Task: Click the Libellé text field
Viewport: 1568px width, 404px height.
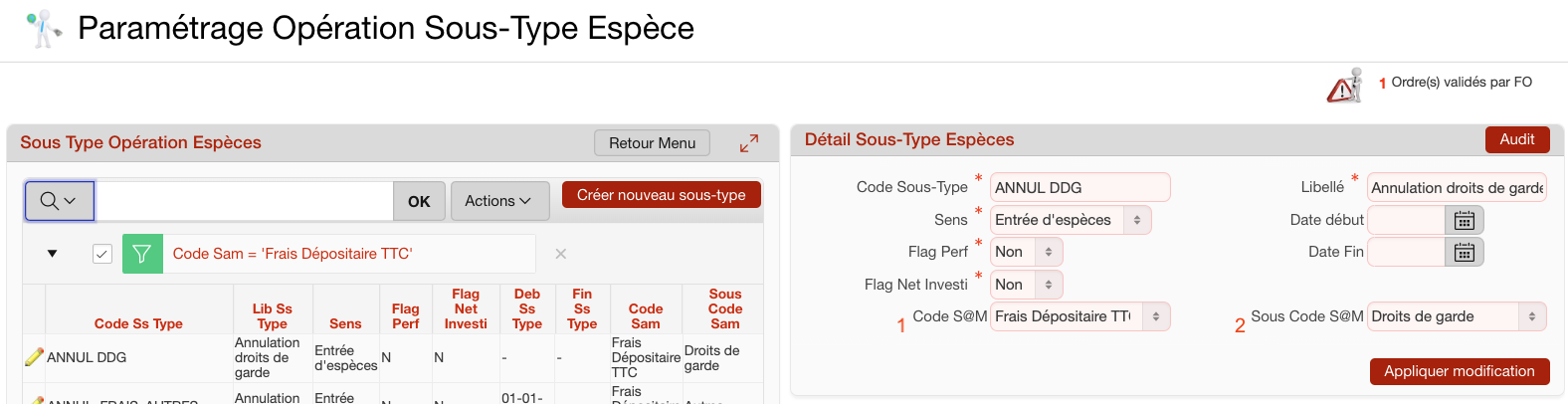Action: (1456, 188)
